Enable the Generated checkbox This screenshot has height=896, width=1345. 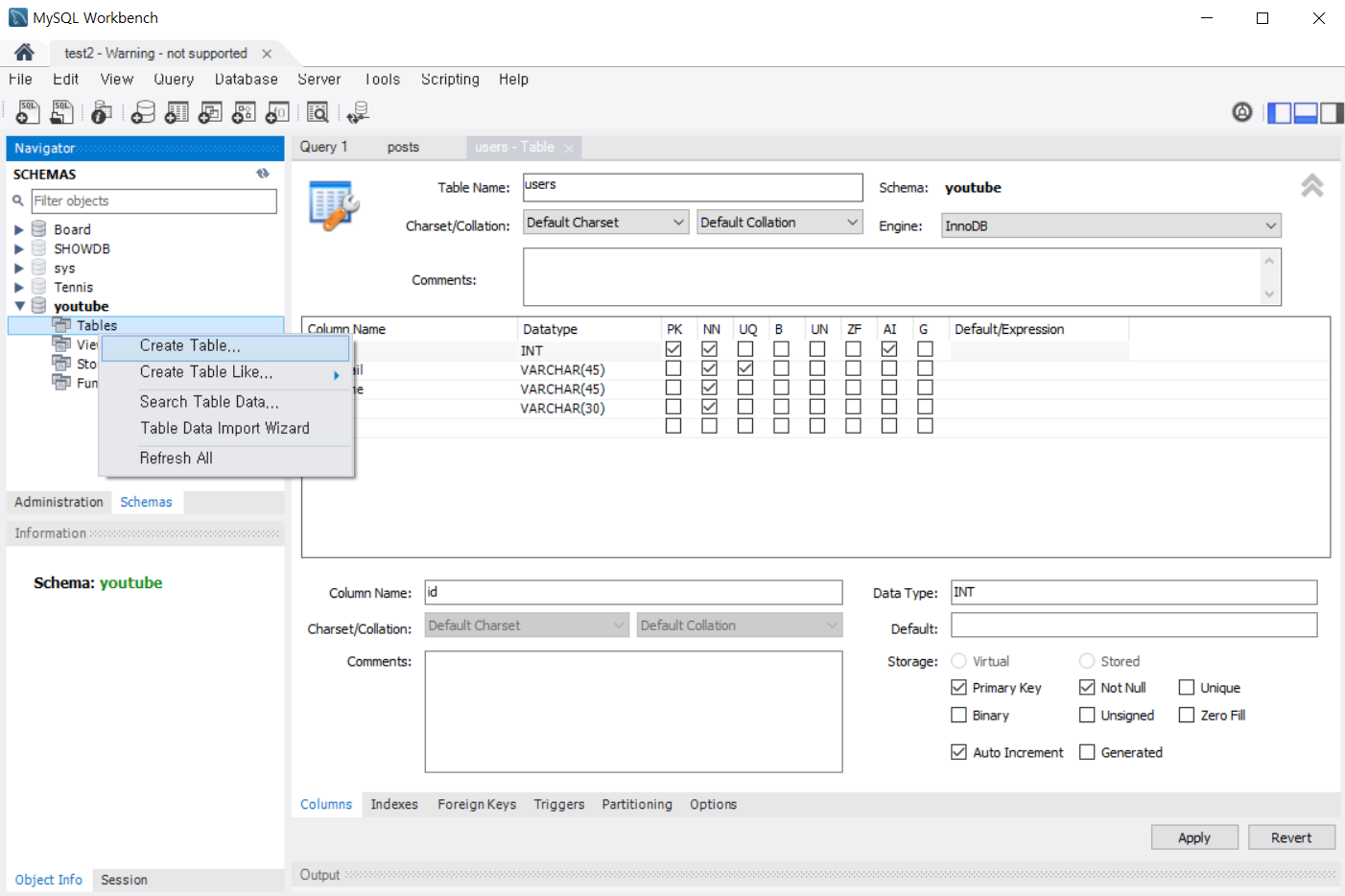1087,752
